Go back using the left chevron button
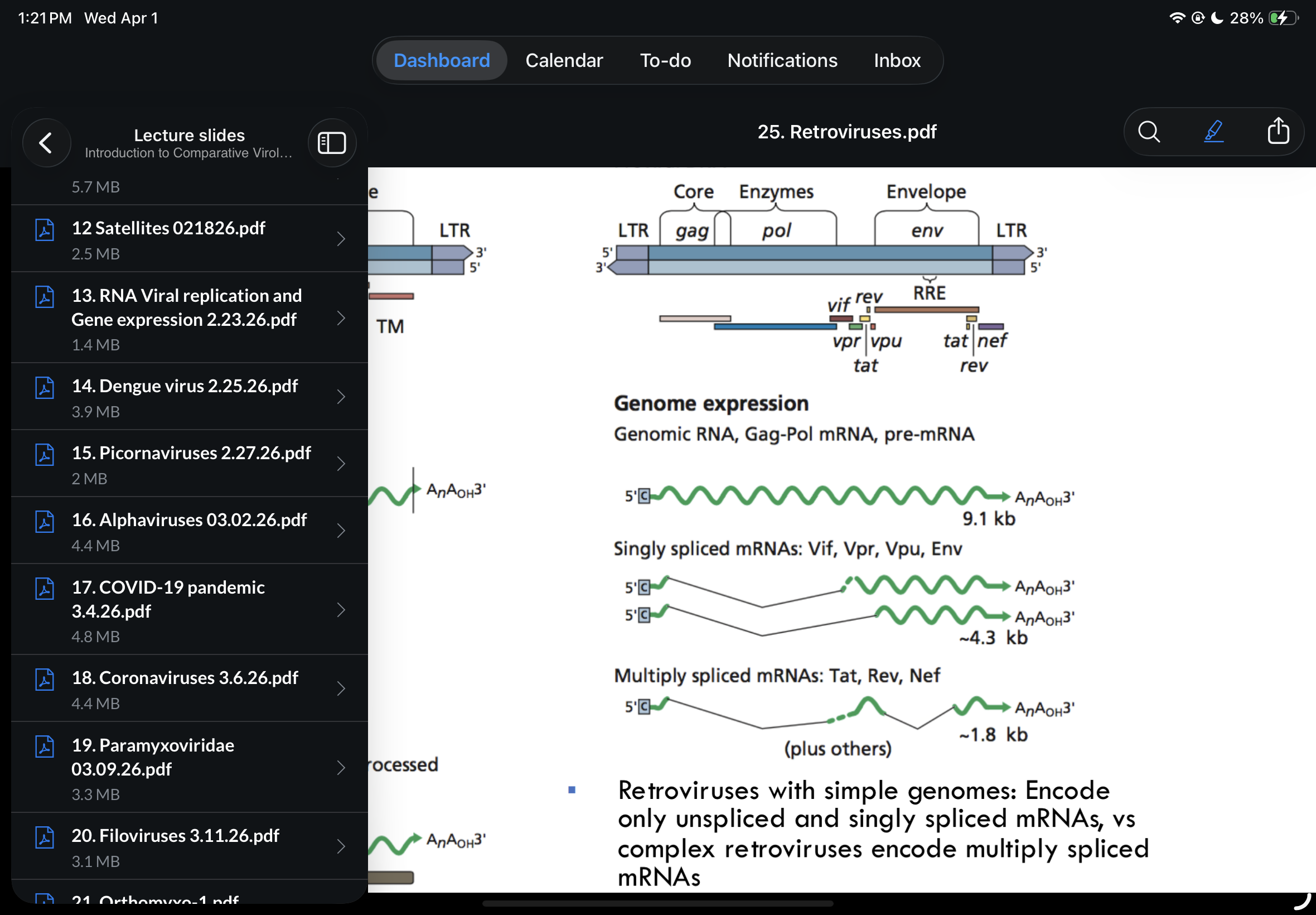Viewport: 1316px width, 915px height. [46, 143]
